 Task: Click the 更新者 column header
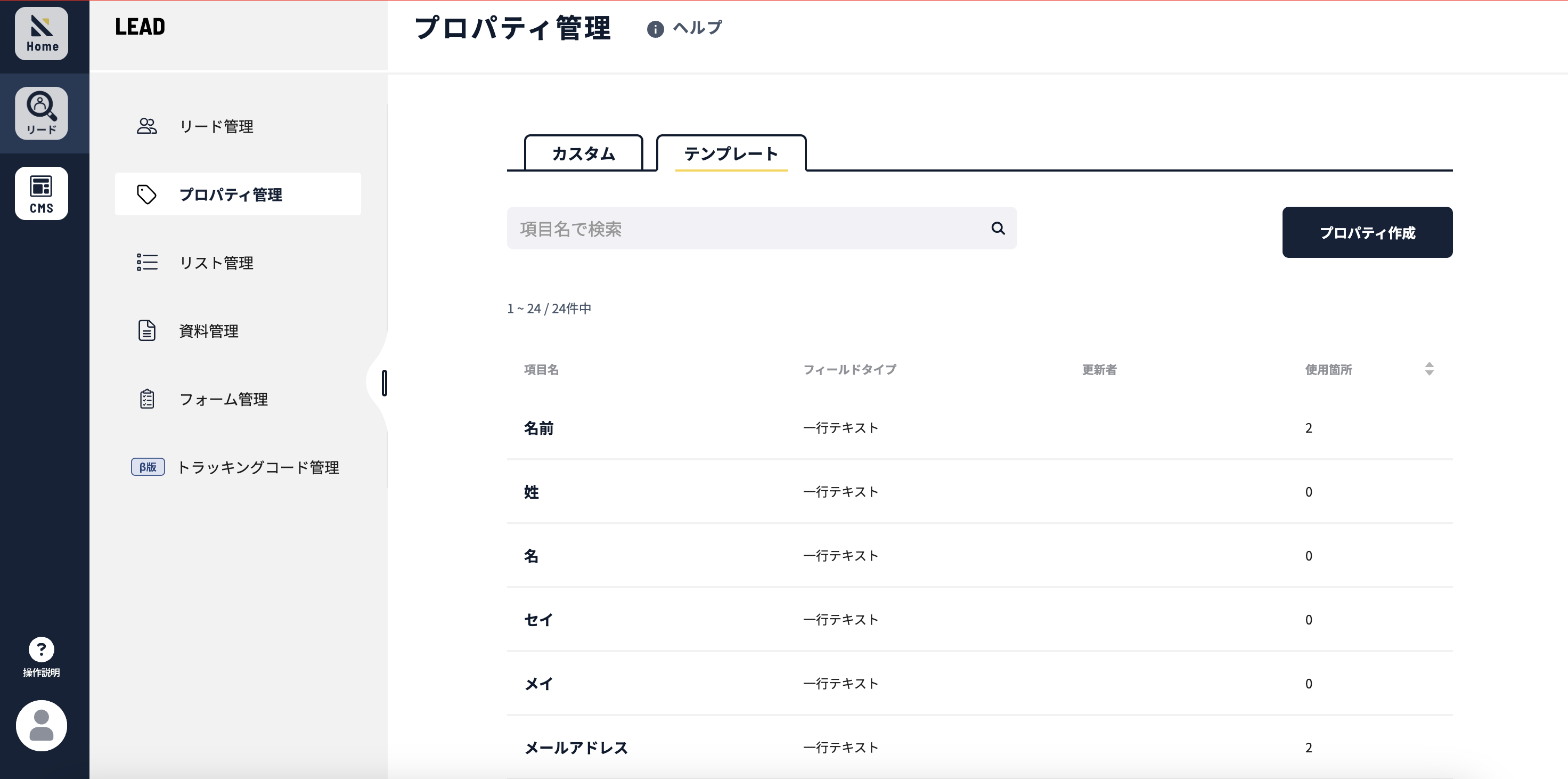tap(1099, 369)
